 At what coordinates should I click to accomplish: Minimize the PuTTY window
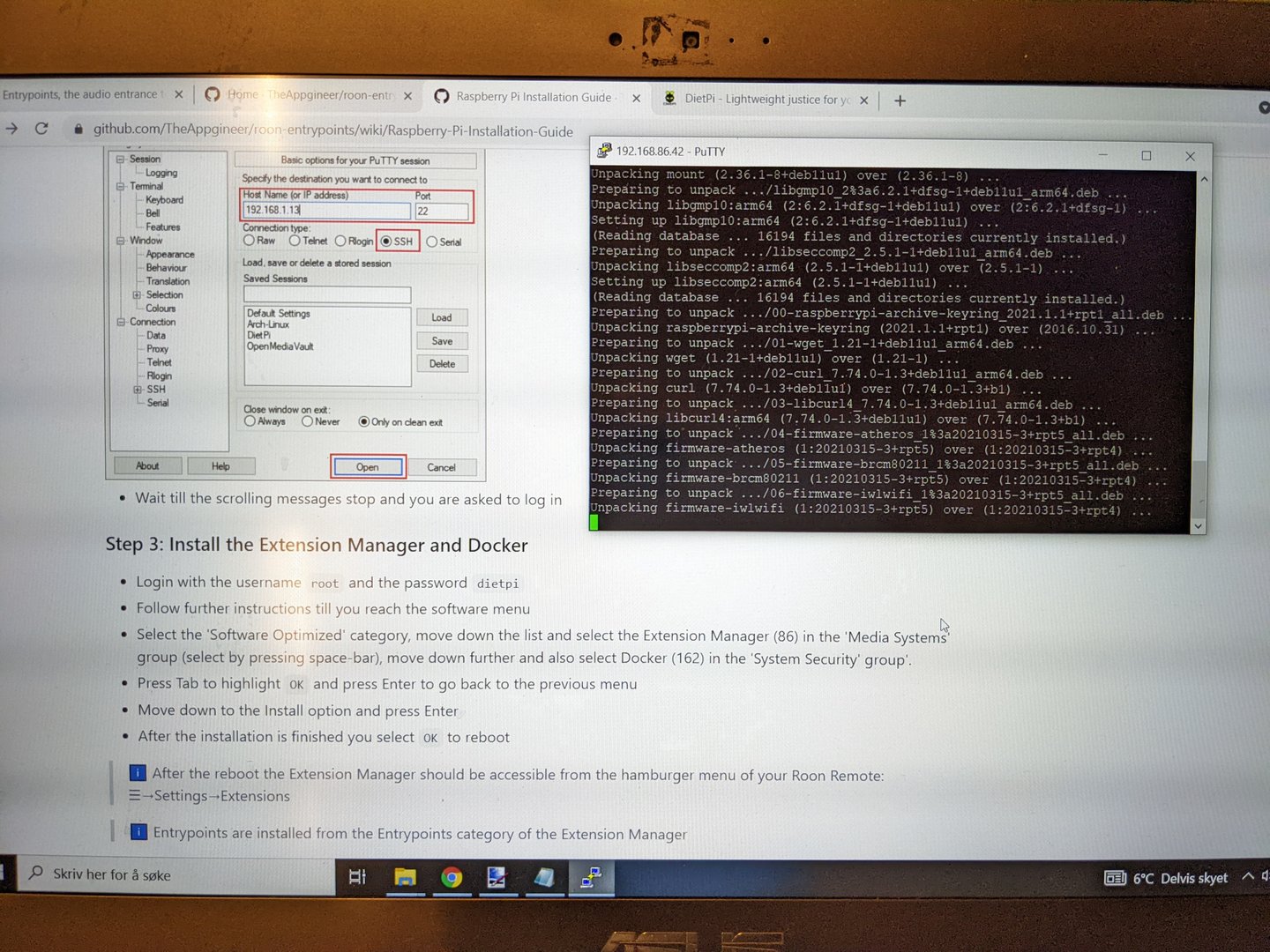[x=1102, y=154]
